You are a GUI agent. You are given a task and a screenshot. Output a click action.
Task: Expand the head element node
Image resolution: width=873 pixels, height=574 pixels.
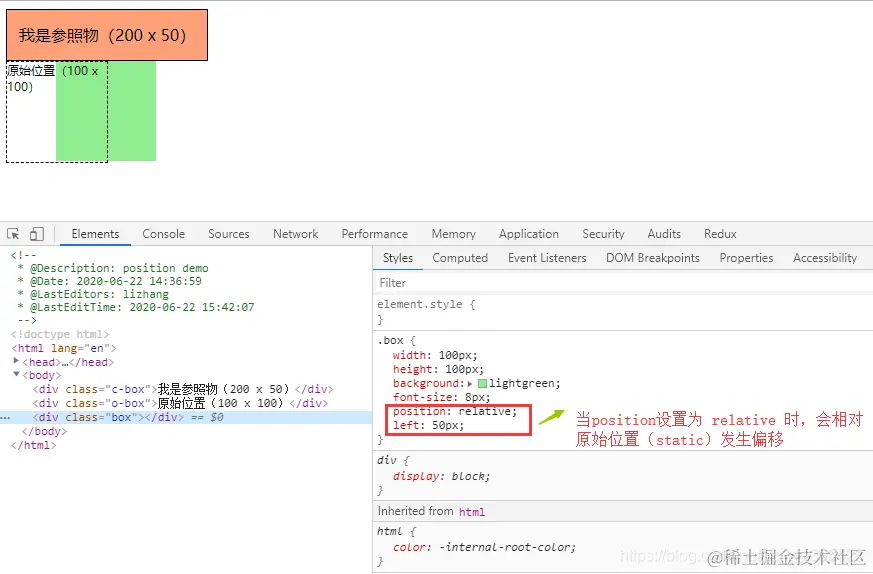click(x=16, y=361)
